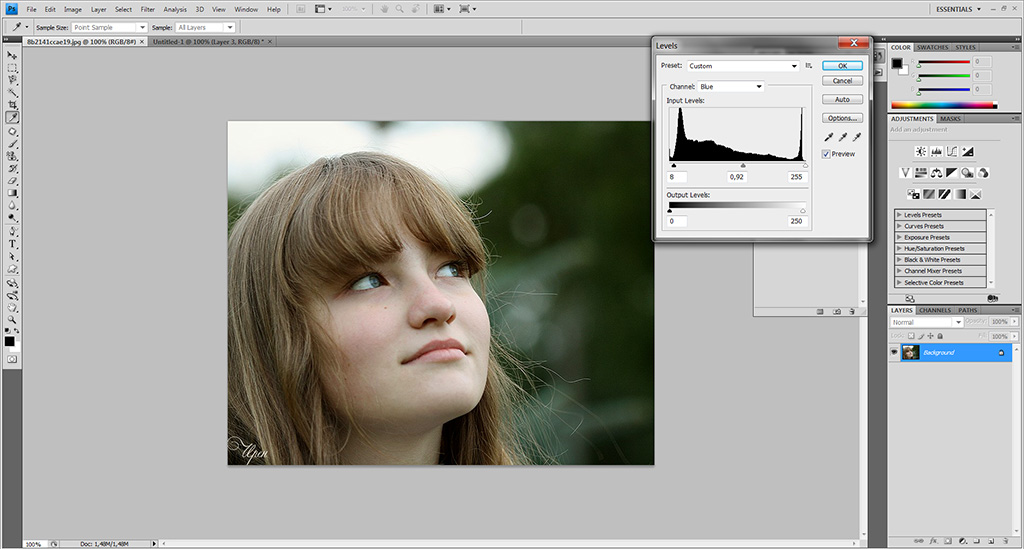The height and width of the screenshot is (549, 1024).
Task: Click the midtone gray input levels slider
Action: click(742, 166)
